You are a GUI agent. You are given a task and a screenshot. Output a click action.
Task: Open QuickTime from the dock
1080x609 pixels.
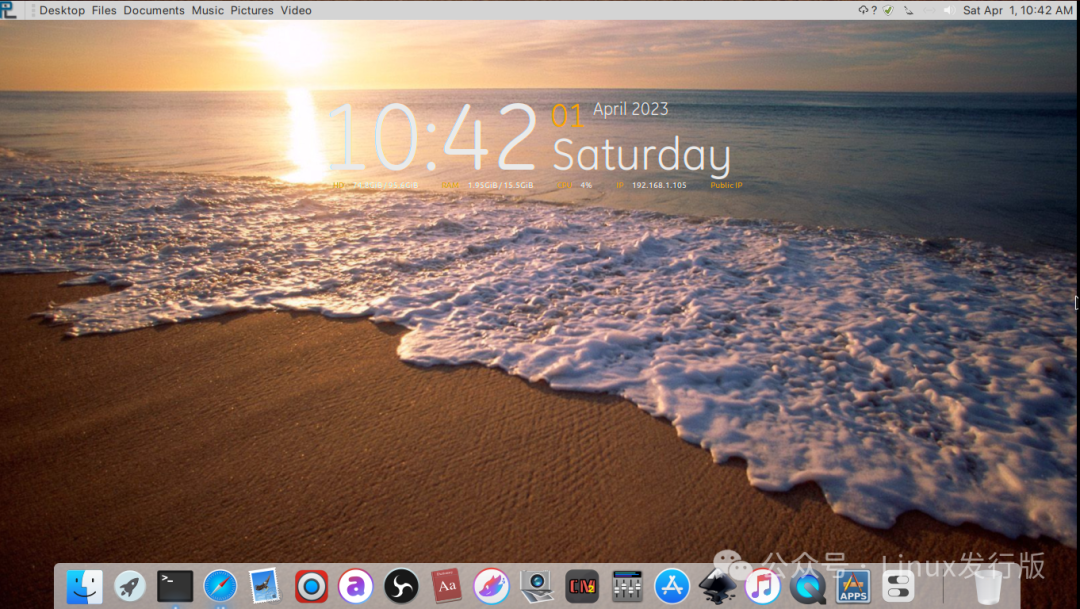(807, 586)
